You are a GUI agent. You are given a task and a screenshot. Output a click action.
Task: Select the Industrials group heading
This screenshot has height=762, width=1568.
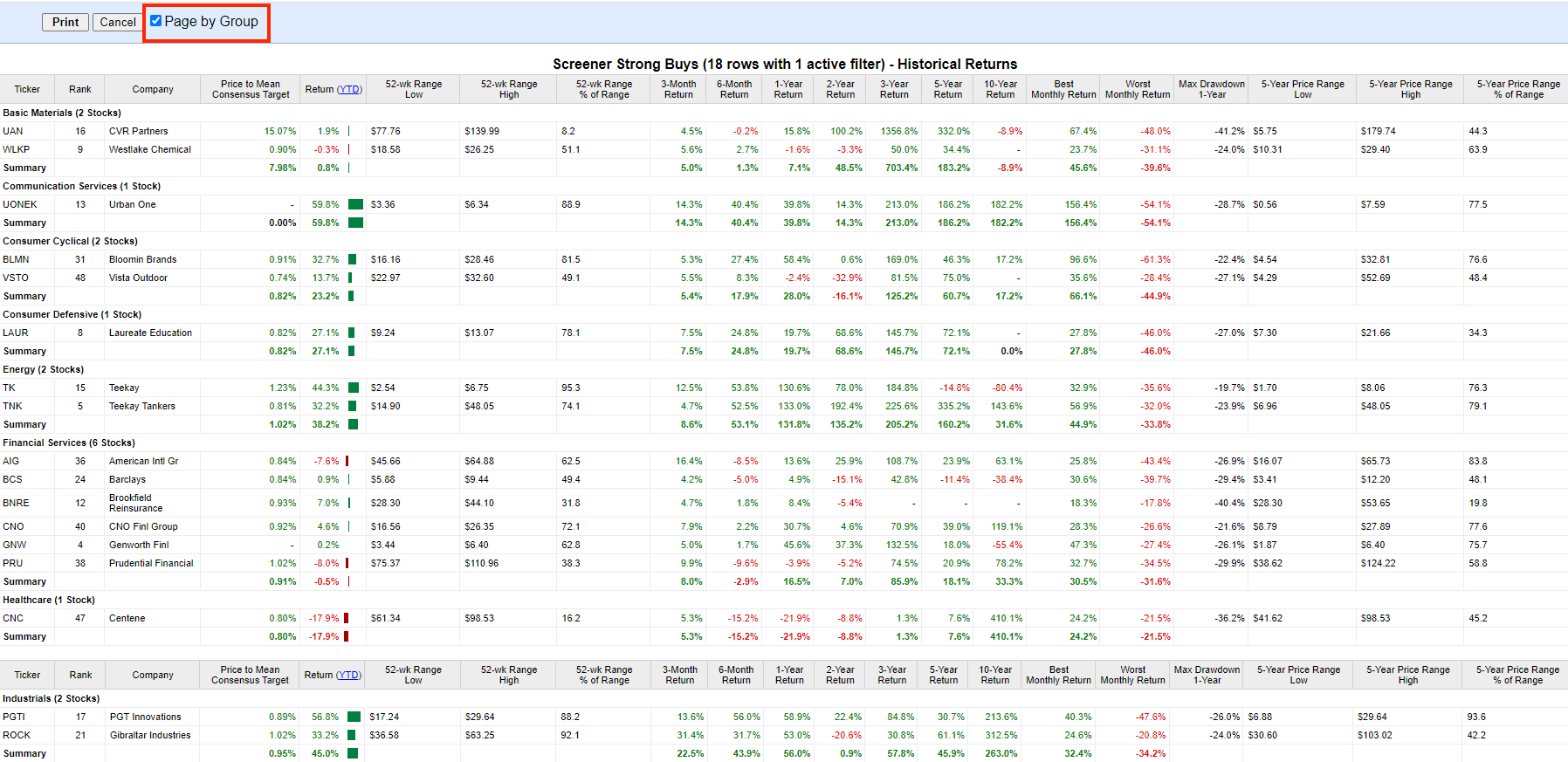[51, 698]
